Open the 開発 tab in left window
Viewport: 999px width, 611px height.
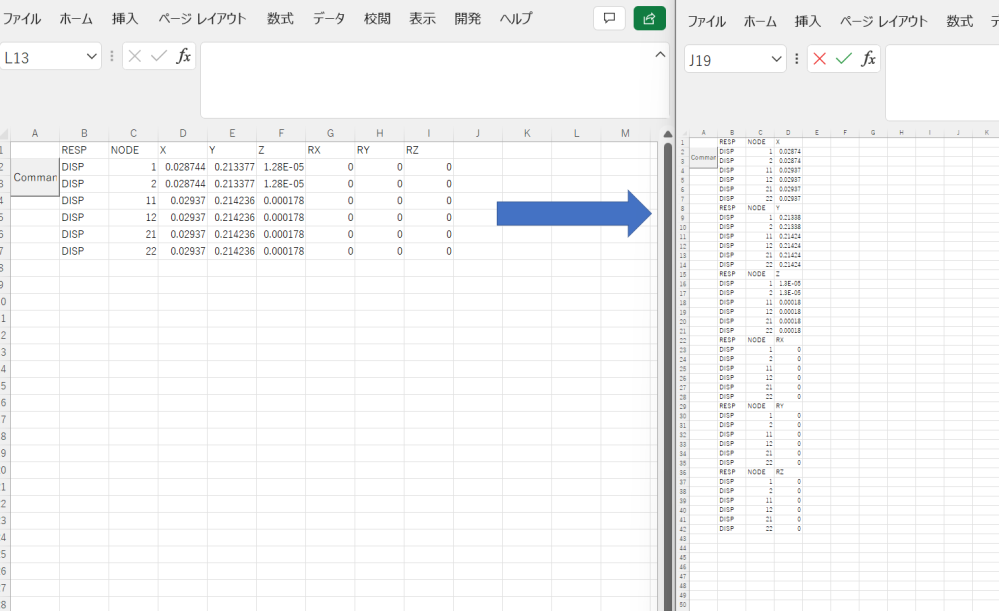[467, 19]
